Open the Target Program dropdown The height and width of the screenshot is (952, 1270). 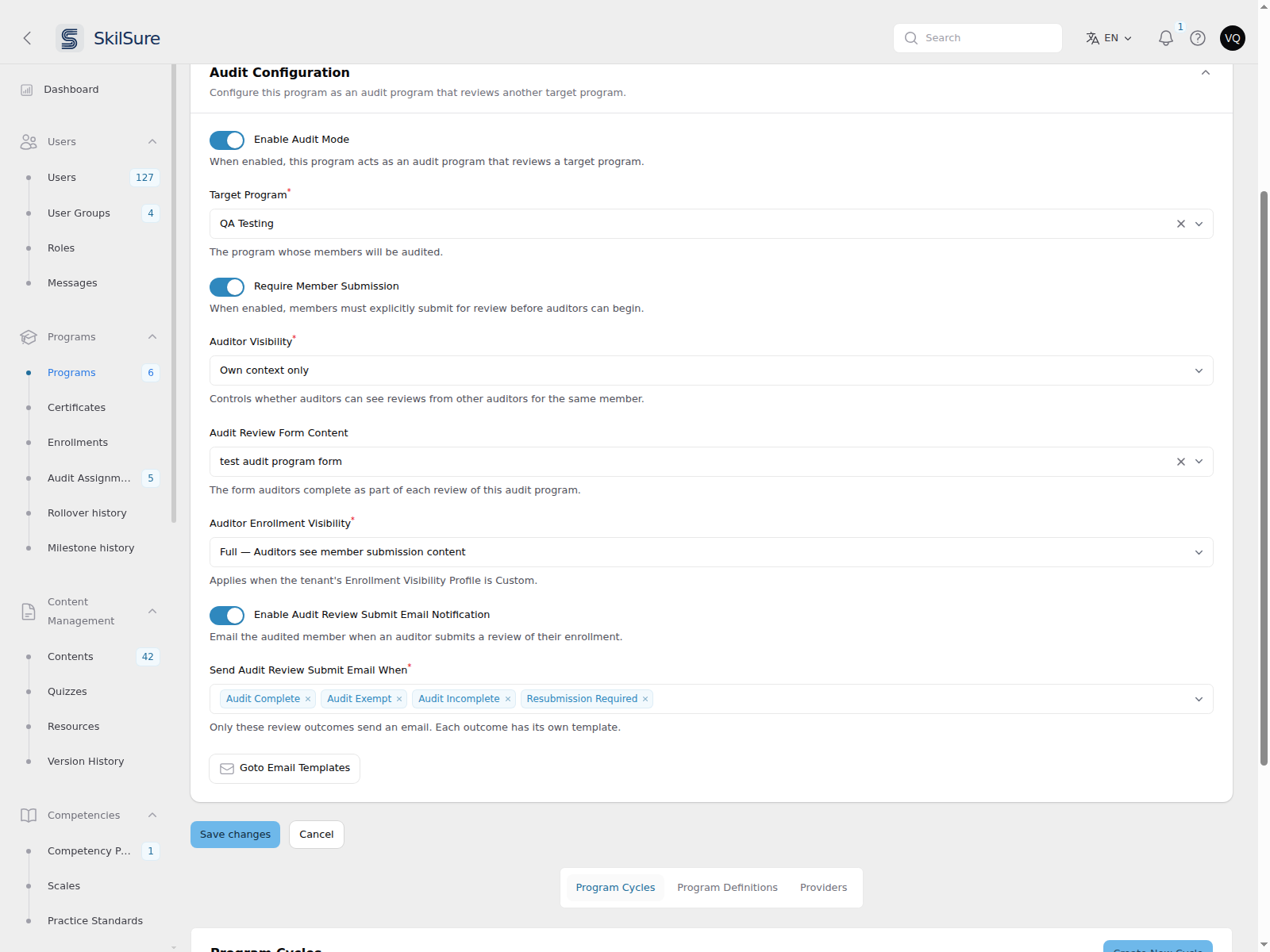tap(711, 224)
